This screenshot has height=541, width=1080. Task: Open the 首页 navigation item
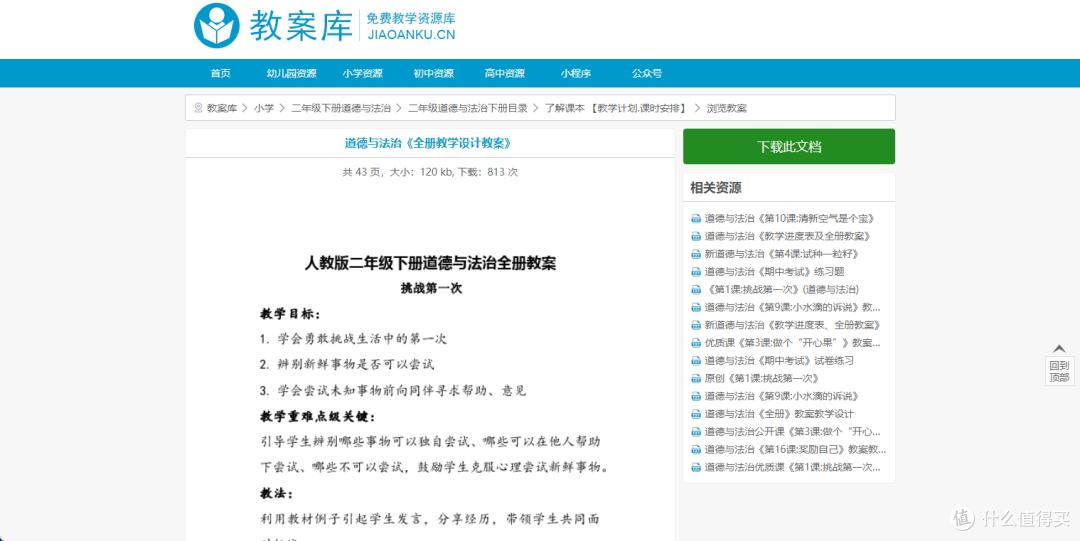click(x=220, y=74)
